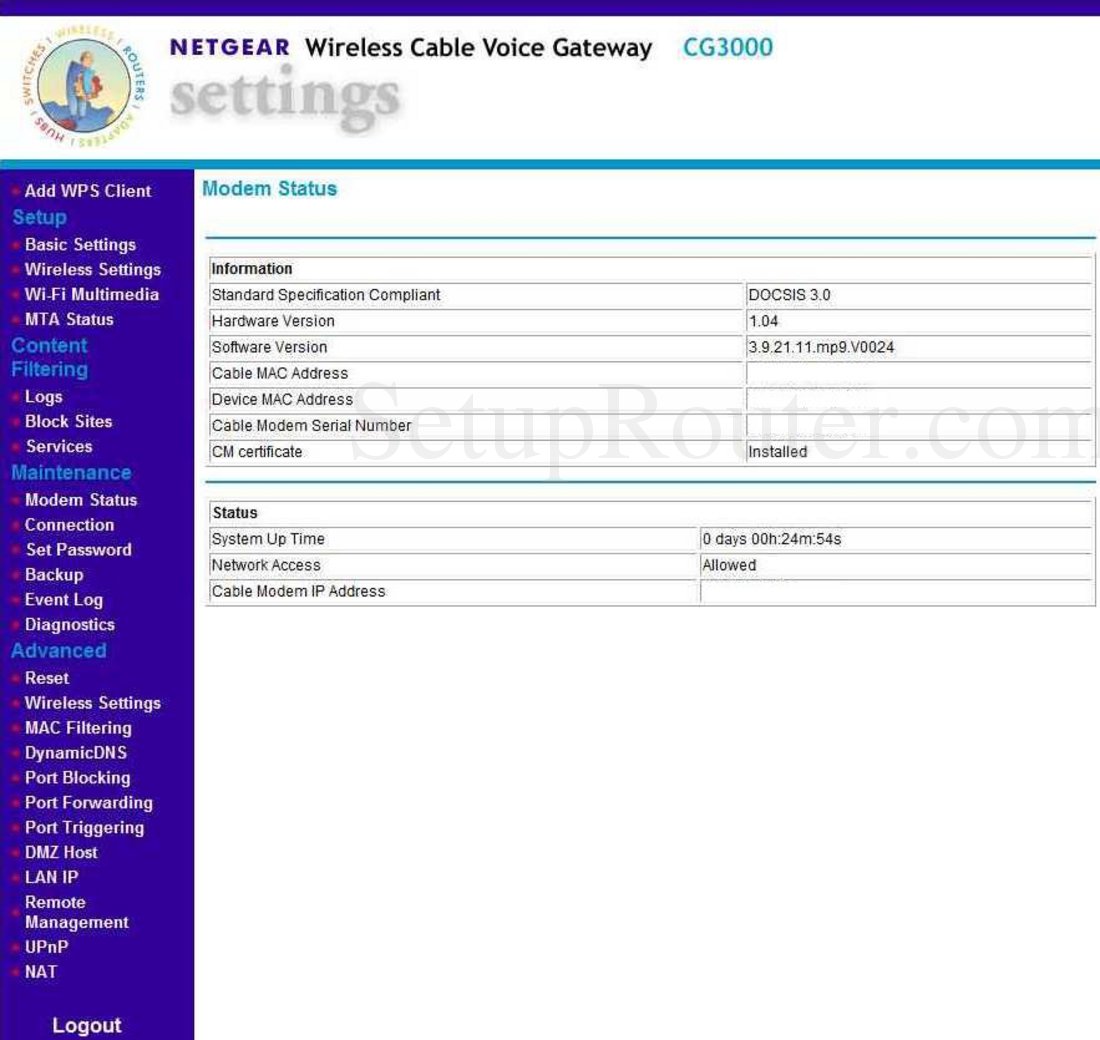Open the Port Forwarding page
Image resolution: width=1100 pixels, height=1040 pixels.
(x=90, y=802)
